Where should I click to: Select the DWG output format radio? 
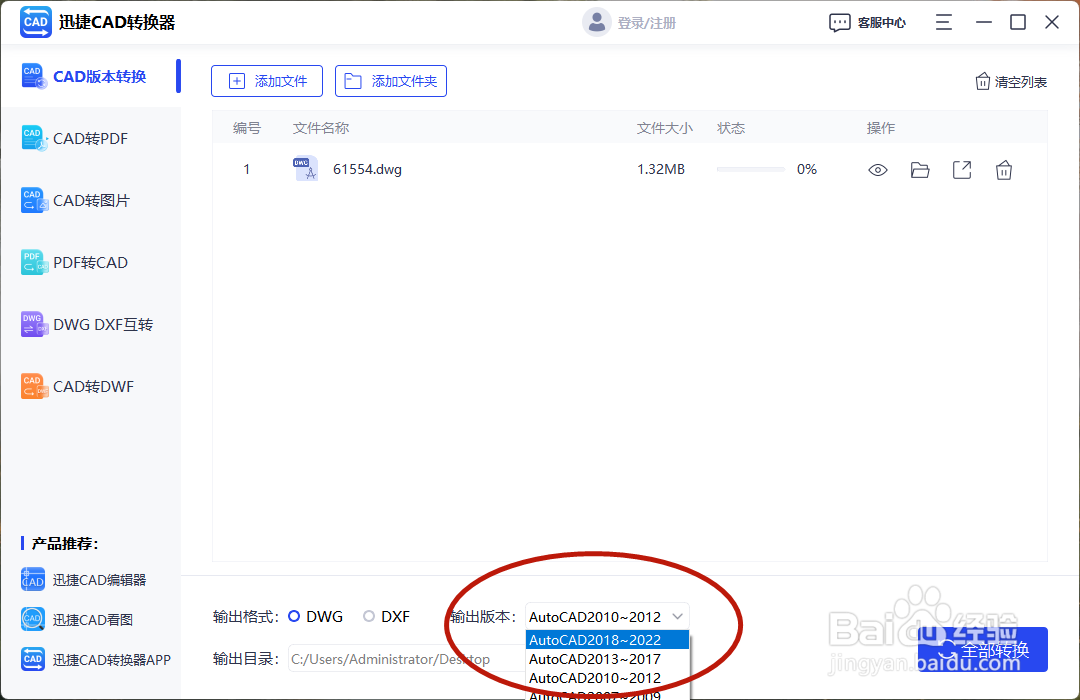(294, 617)
